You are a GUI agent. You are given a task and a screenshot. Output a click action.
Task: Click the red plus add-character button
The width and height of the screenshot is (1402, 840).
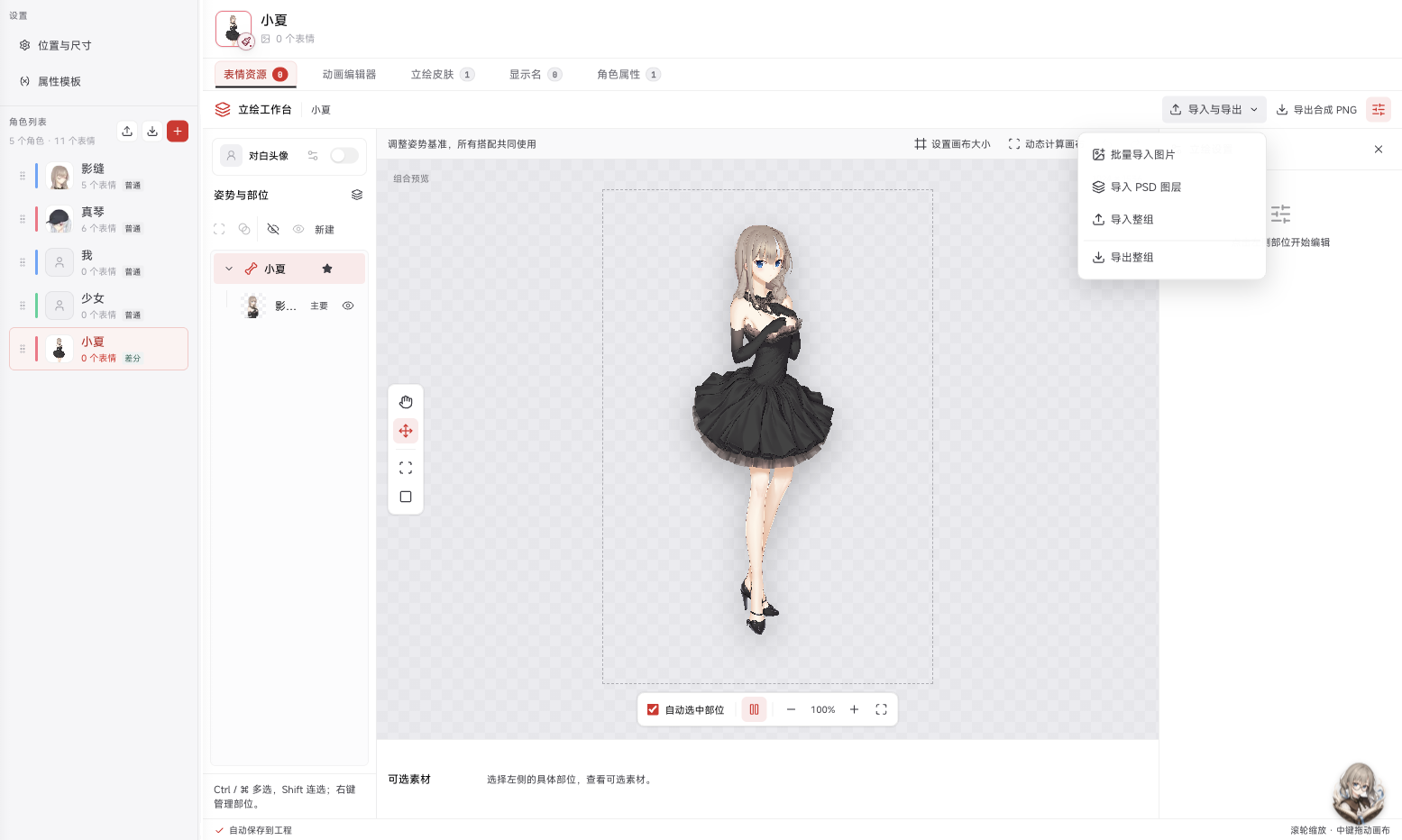pyautogui.click(x=178, y=131)
